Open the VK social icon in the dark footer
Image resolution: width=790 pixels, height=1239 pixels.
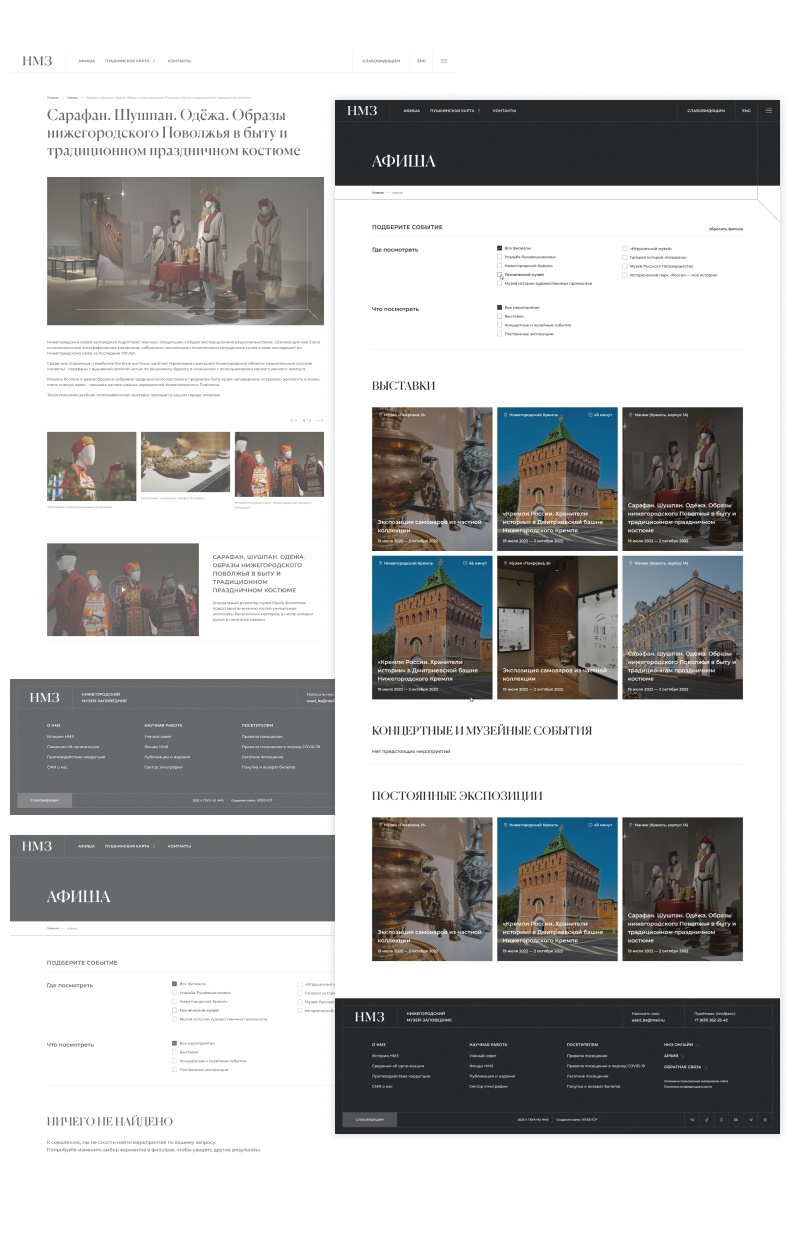pyautogui.click(x=691, y=1119)
